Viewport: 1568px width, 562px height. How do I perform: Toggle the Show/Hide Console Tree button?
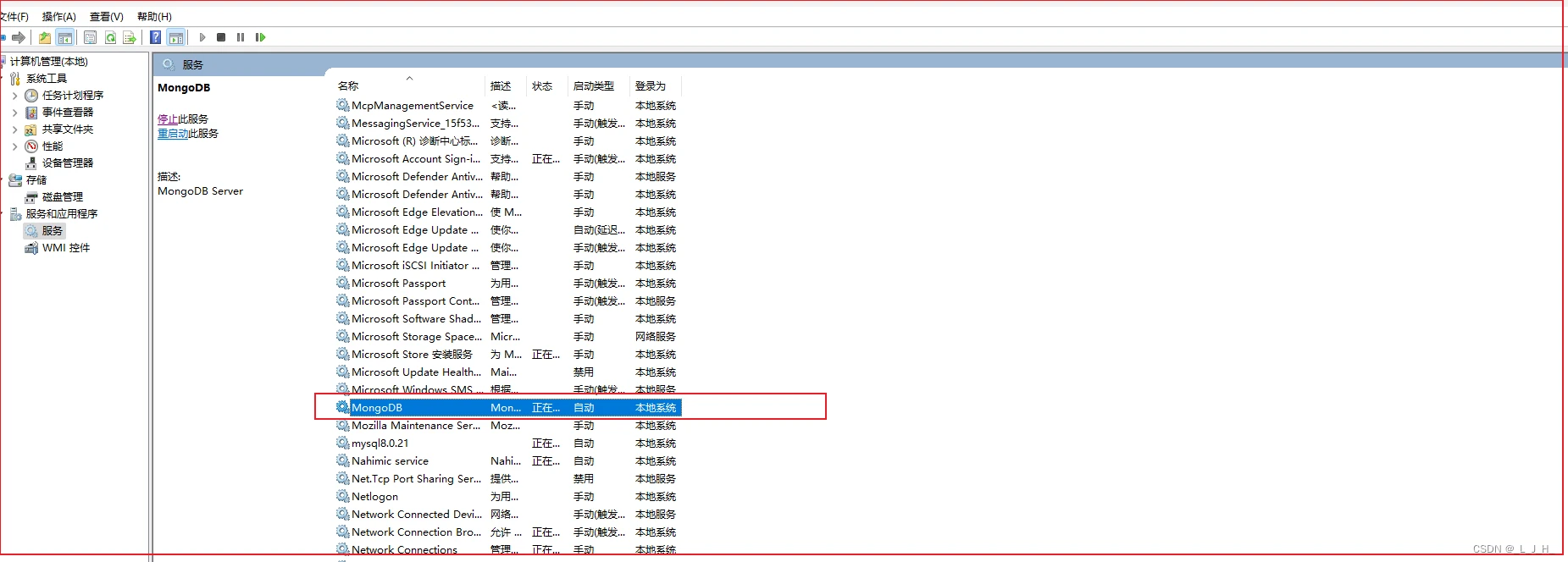point(65,37)
